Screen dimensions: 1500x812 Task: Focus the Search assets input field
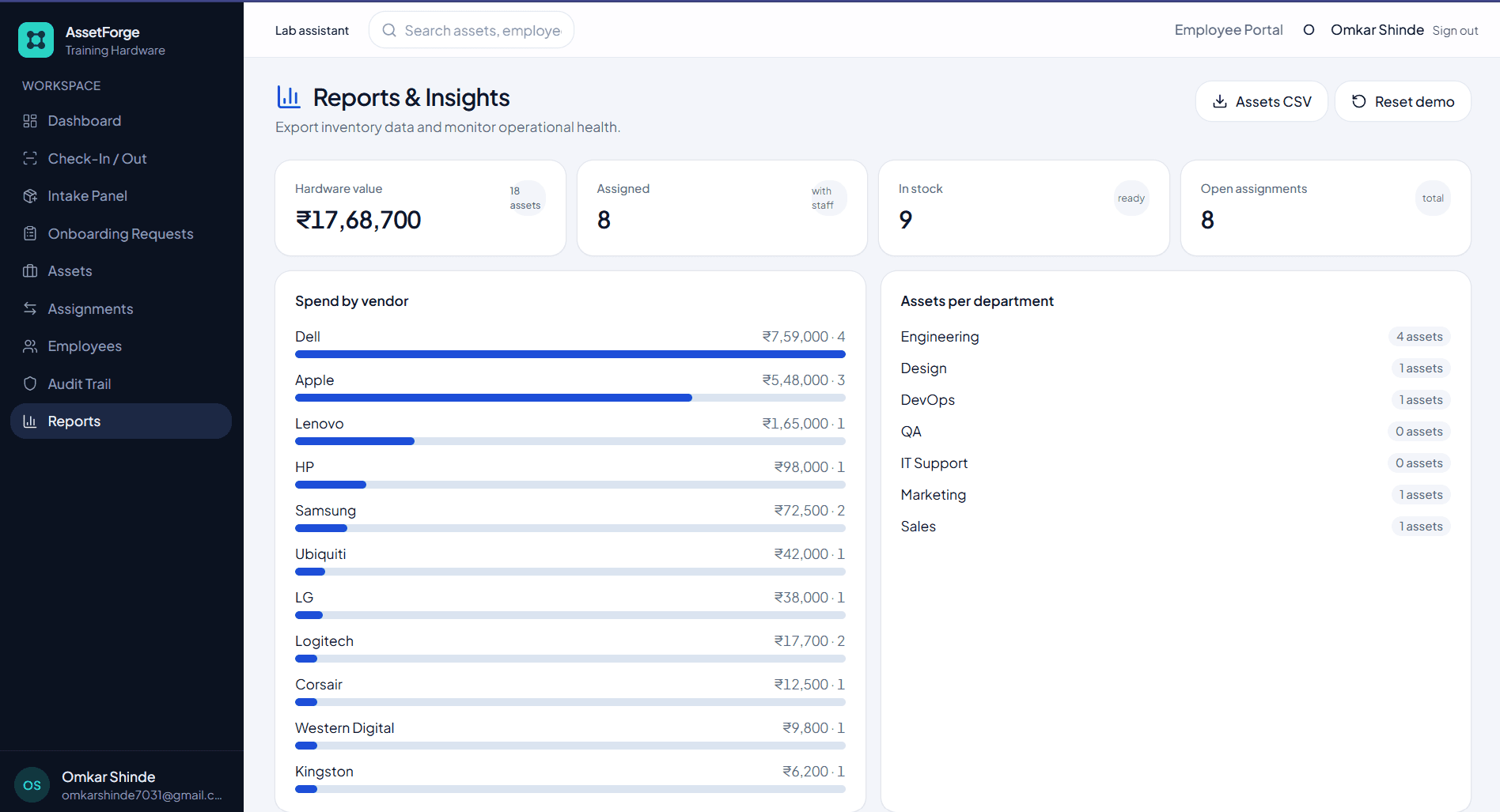coord(472,30)
